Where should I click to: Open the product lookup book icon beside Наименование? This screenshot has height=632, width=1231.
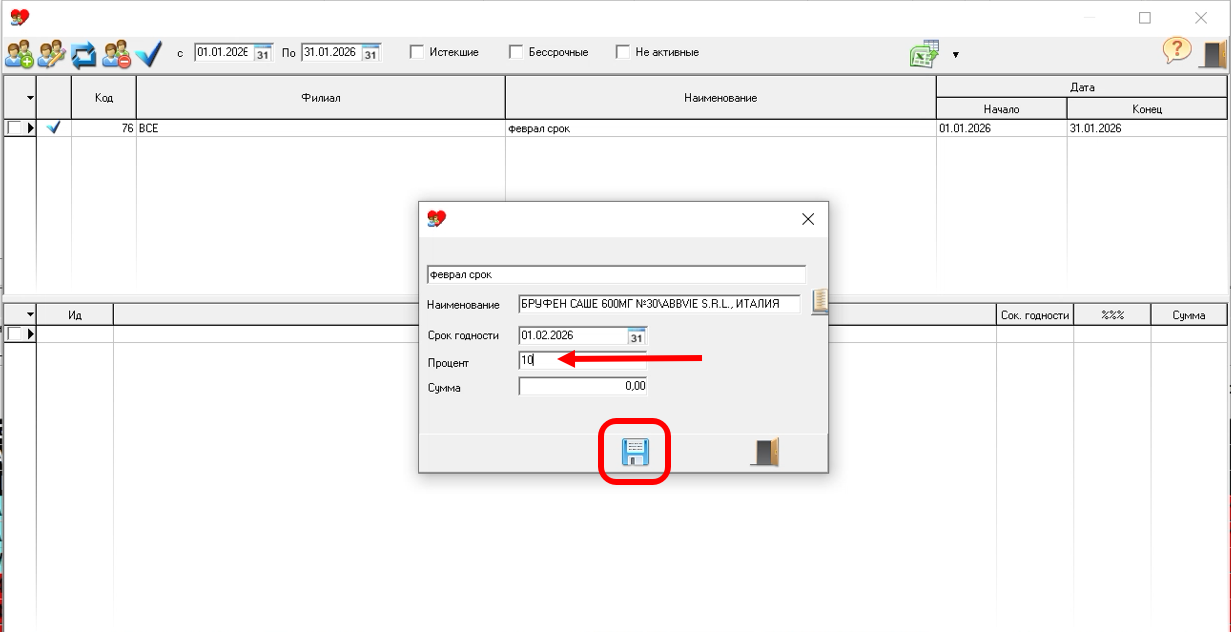pos(820,302)
